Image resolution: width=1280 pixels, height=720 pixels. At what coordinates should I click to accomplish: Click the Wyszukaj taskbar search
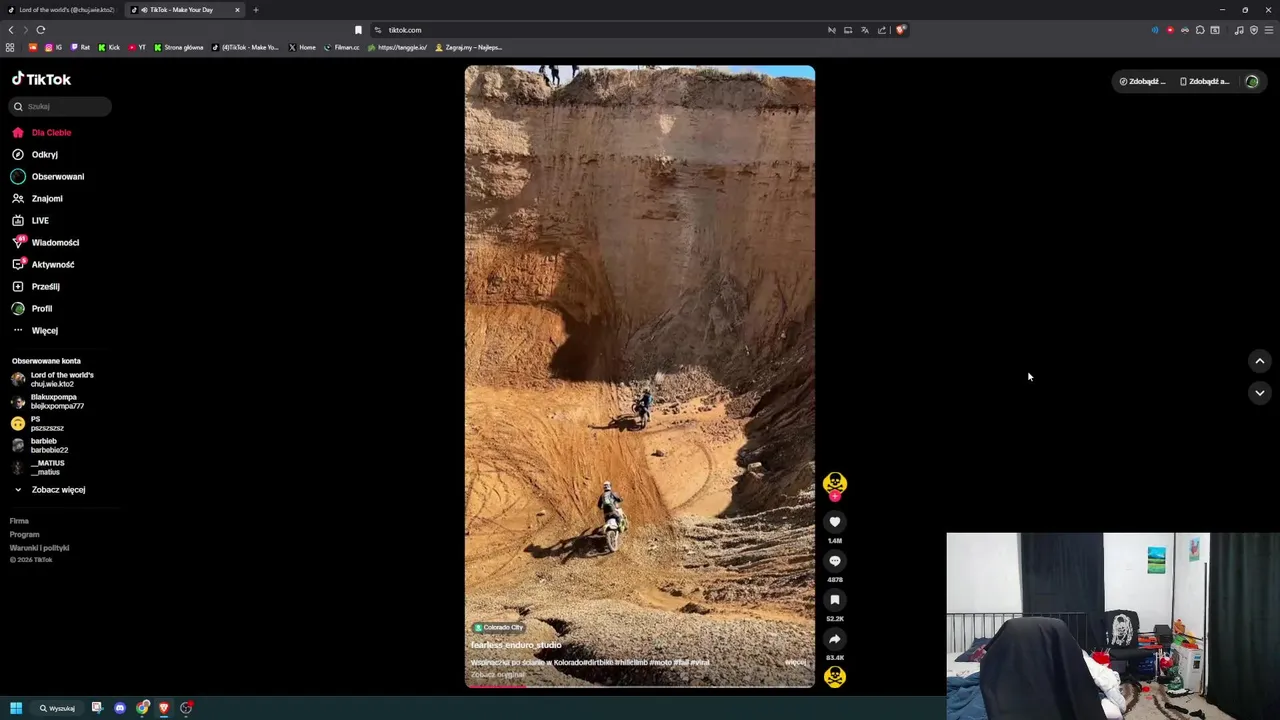click(57, 708)
